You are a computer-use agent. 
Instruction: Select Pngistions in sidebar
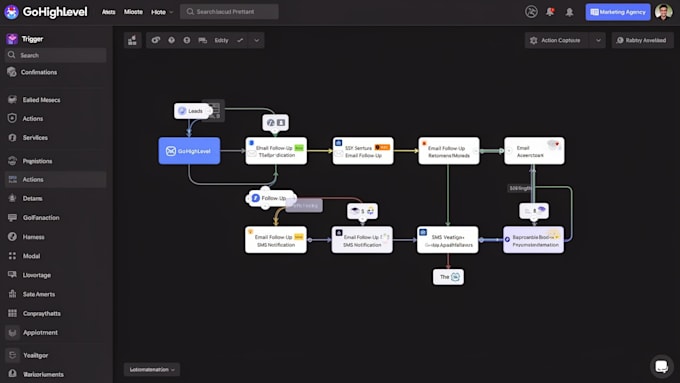coord(56,161)
